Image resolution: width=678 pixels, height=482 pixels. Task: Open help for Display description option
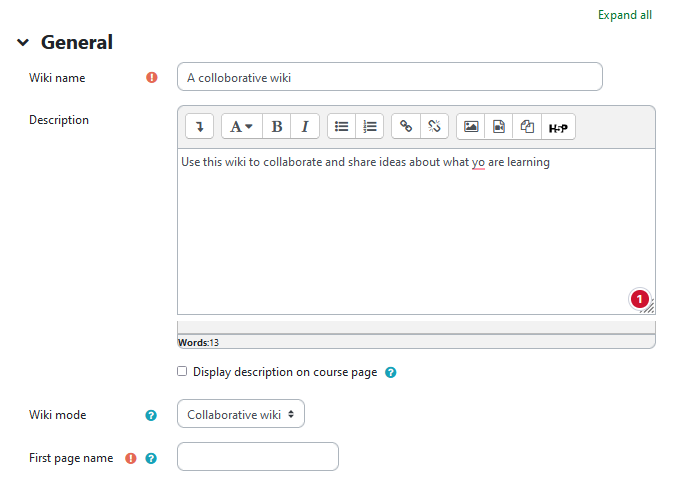coord(390,372)
